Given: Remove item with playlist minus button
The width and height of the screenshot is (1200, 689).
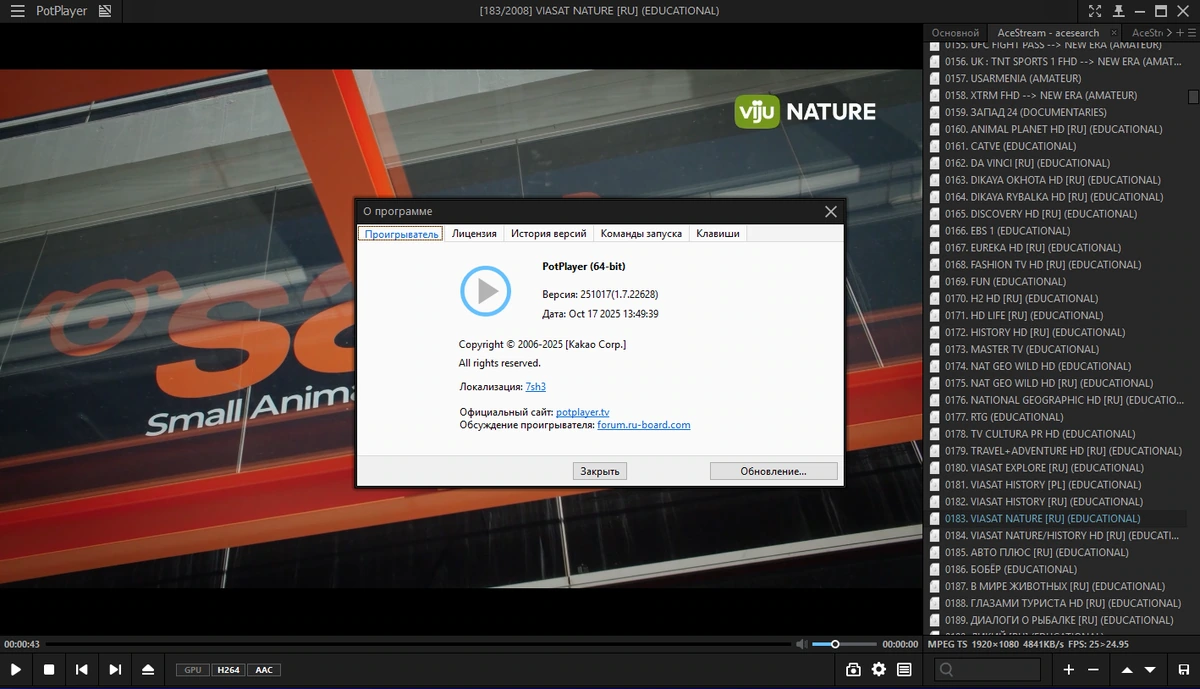Looking at the screenshot, I should [1093, 669].
